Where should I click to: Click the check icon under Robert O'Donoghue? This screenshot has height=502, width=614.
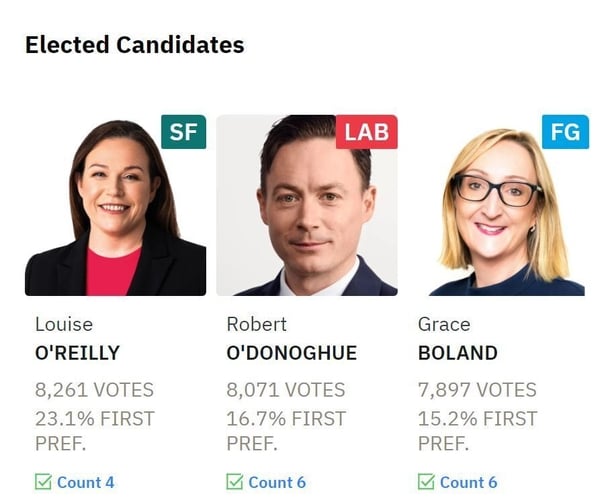pos(235,482)
